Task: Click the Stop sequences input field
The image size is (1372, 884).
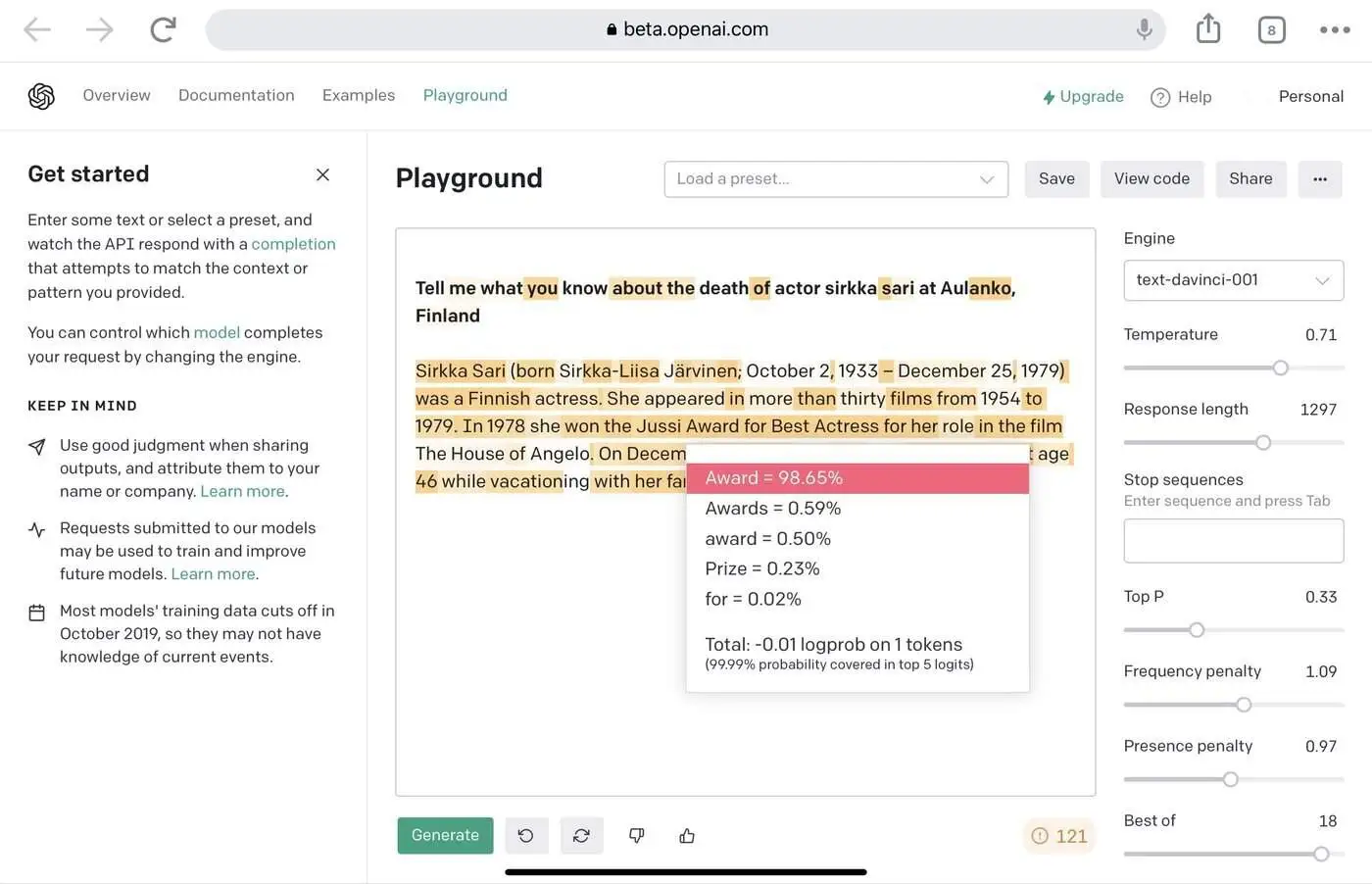Action: pos(1233,541)
